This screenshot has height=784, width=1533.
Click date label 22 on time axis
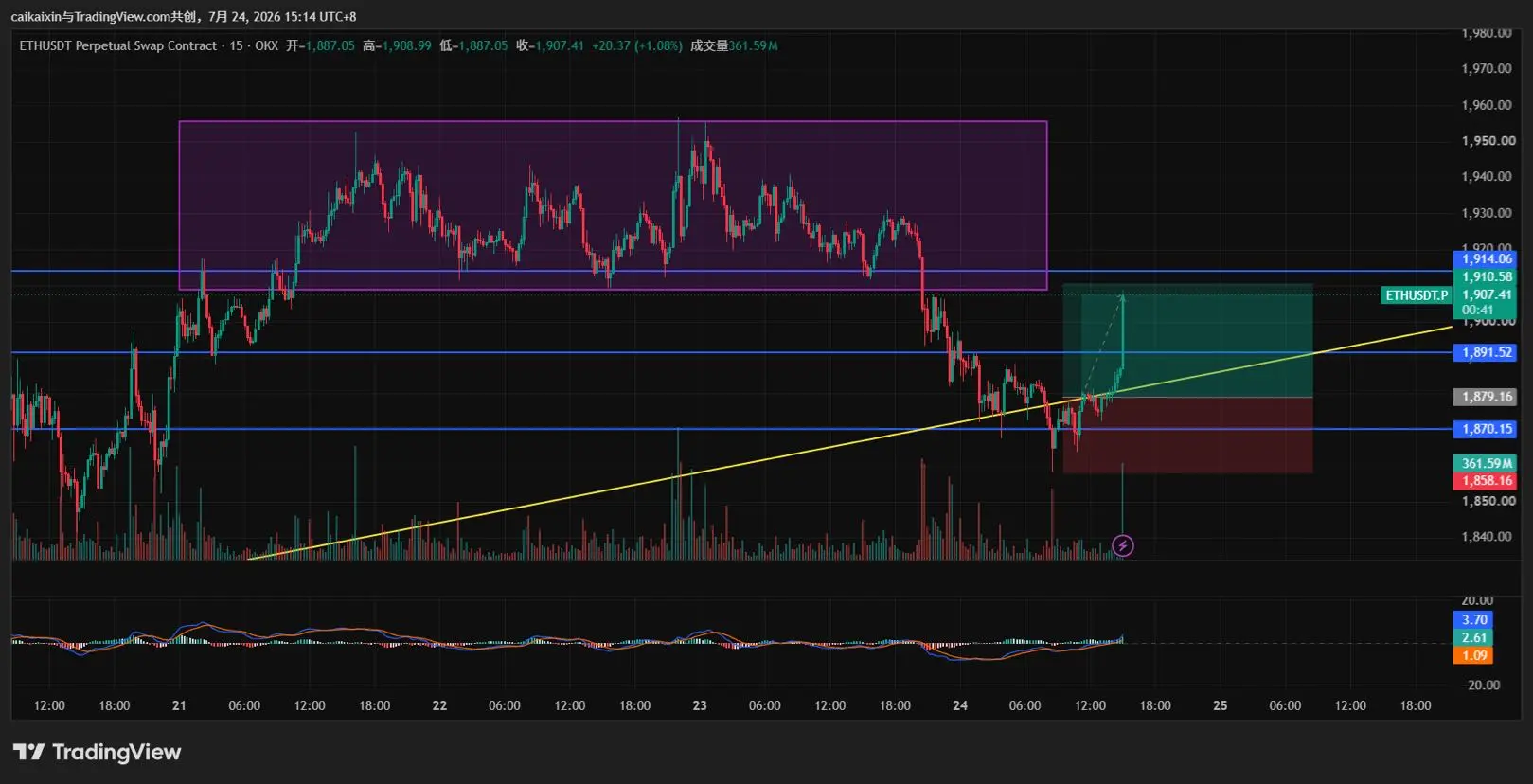tap(439, 705)
